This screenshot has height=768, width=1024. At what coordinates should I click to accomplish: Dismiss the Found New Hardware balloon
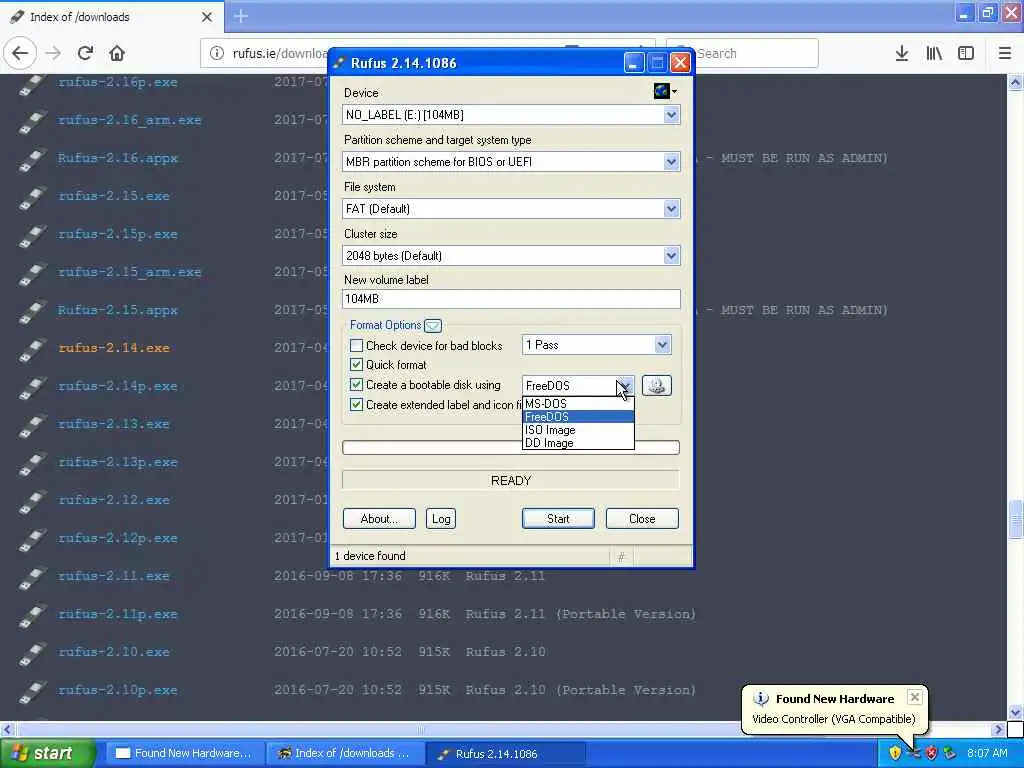coord(915,697)
